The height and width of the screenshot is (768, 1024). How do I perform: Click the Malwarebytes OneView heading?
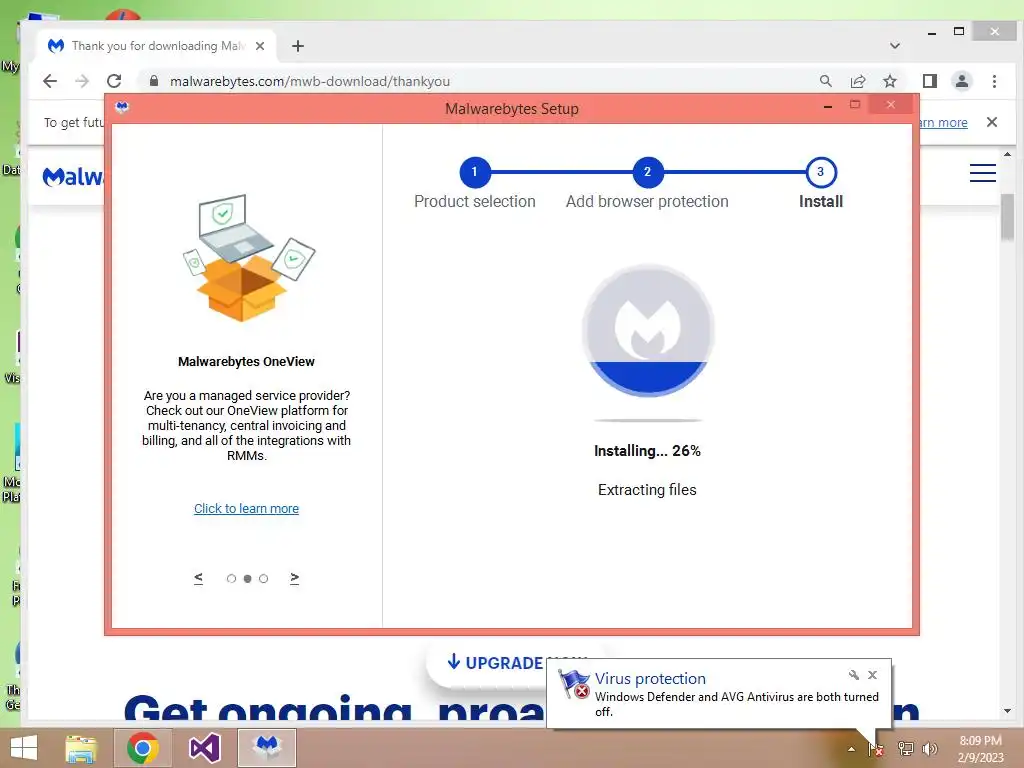click(x=246, y=361)
